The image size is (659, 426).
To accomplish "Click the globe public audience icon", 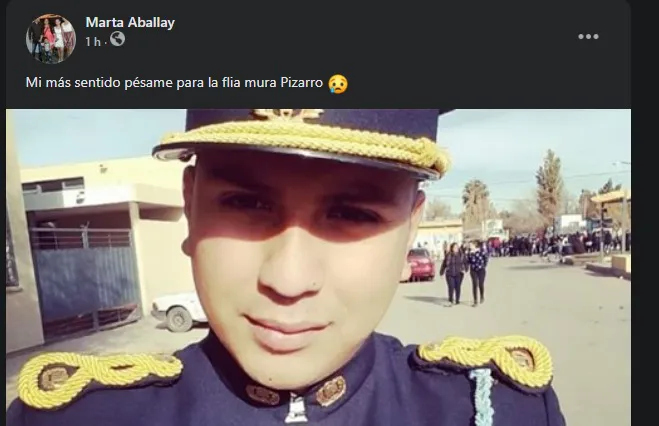I will pos(117,39).
